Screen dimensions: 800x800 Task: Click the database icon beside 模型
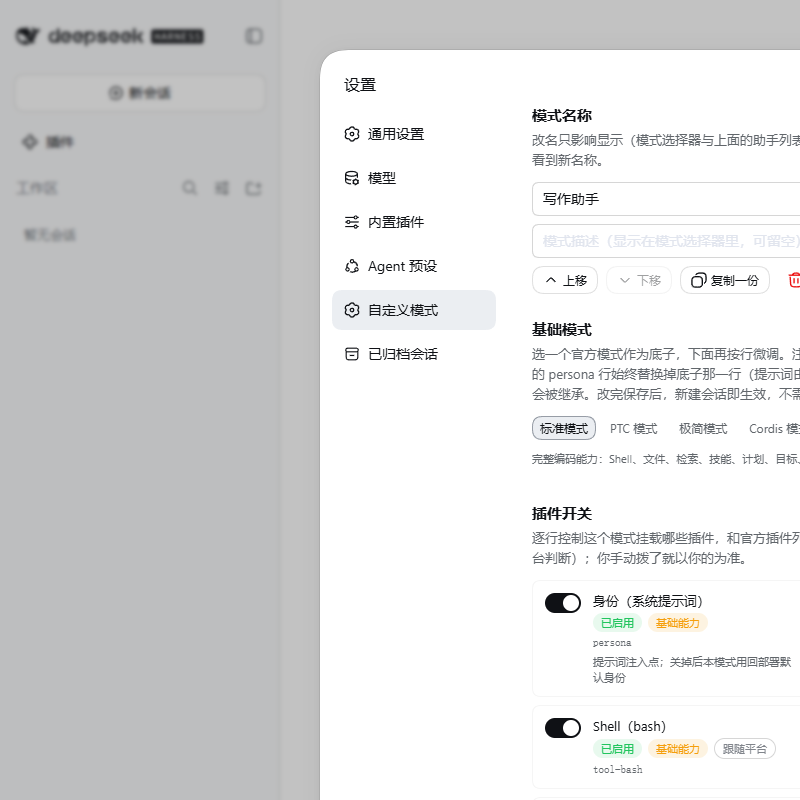[x=352, y=178]
